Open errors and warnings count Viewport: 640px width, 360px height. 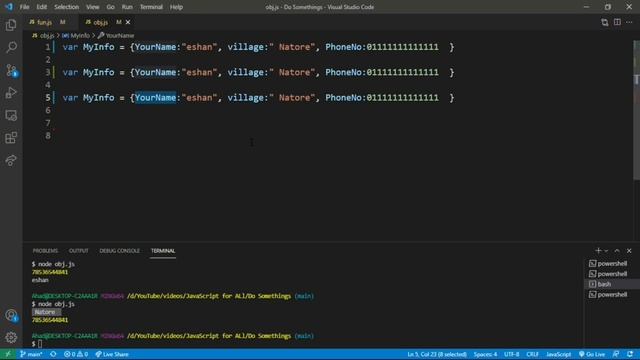click(76, 354)
